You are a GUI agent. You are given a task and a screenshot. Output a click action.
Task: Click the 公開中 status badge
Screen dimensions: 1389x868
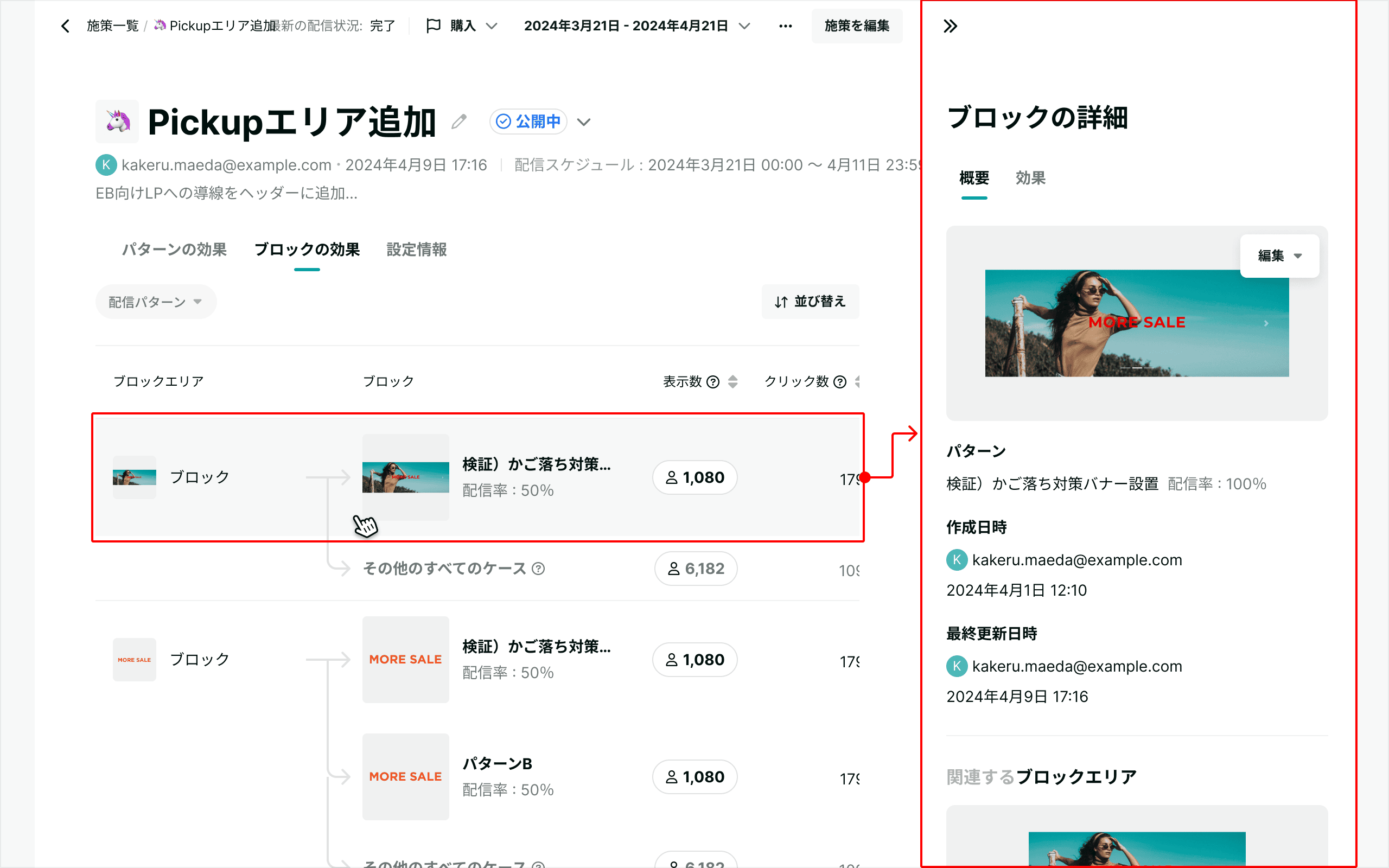coord(528,122)
